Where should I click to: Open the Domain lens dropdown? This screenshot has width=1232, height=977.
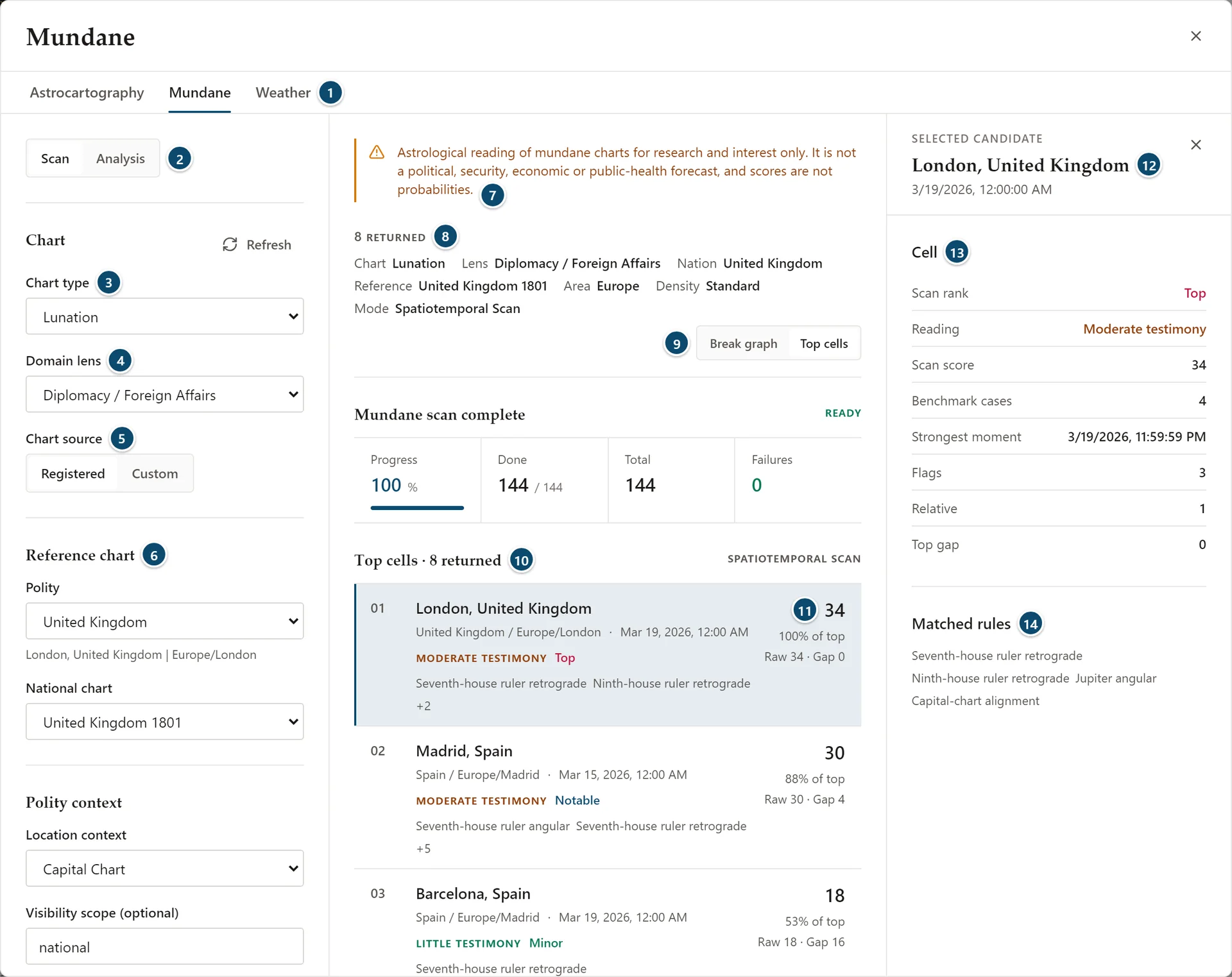pyautogui.click(x=164, y=395)
